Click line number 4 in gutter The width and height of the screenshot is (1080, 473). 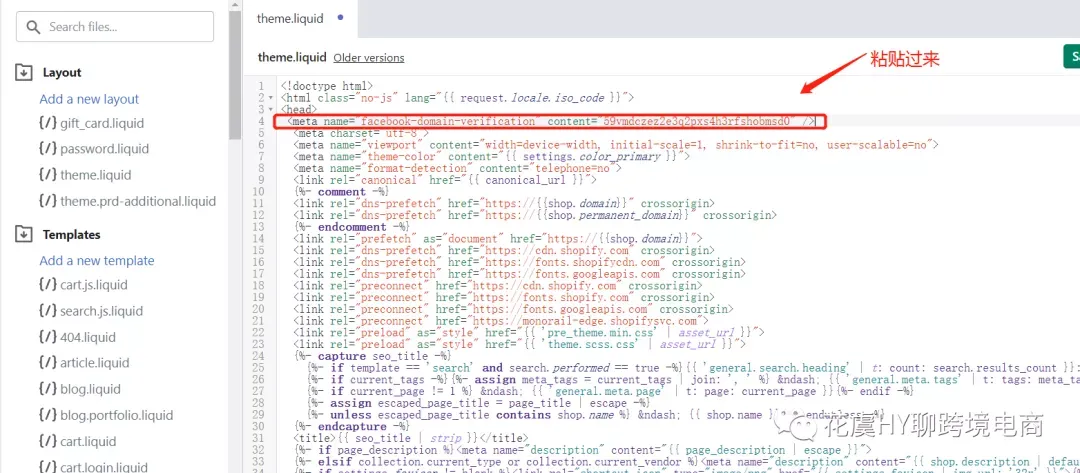[261, 121]
